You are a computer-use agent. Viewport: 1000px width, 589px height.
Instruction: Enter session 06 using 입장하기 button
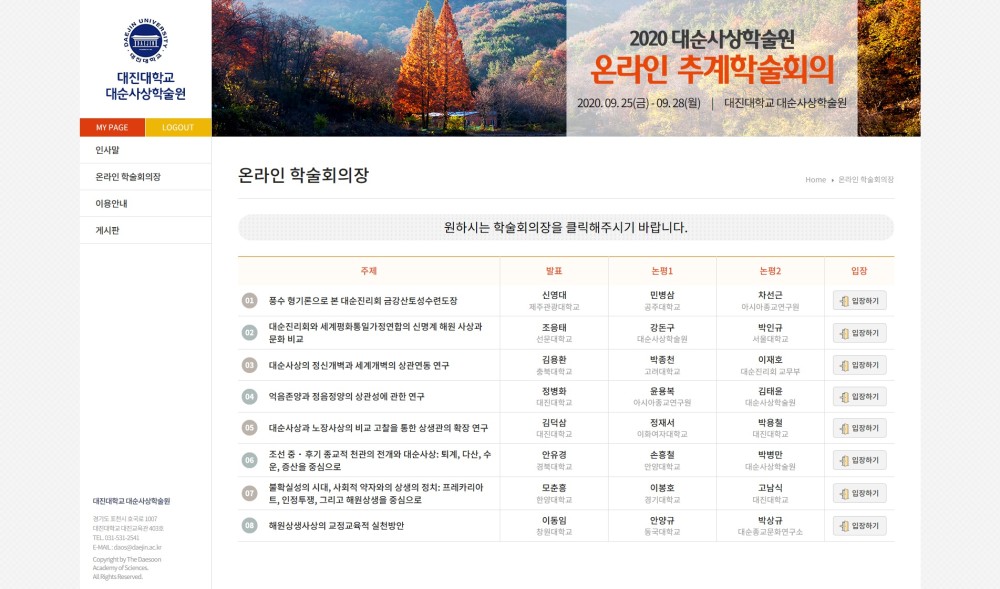click(859, 460)
